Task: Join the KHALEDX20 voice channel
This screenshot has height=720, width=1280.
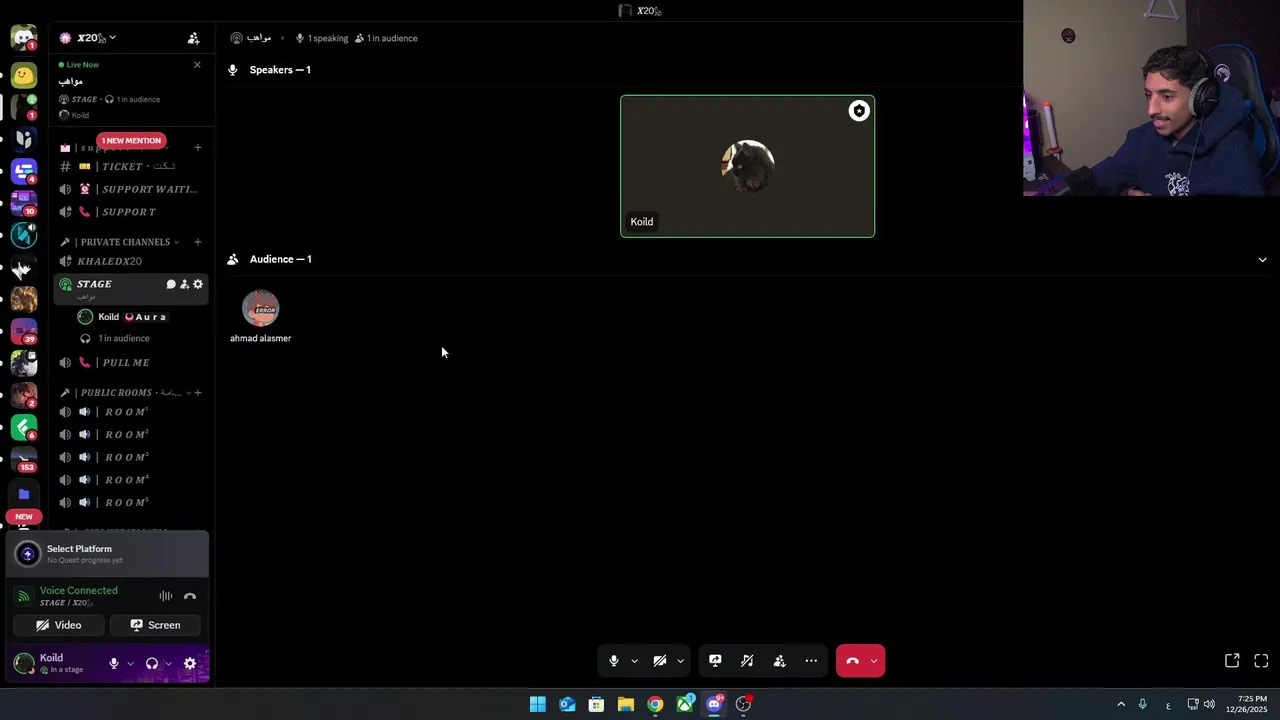Action: pyautogui.click(x=130, y=261)
